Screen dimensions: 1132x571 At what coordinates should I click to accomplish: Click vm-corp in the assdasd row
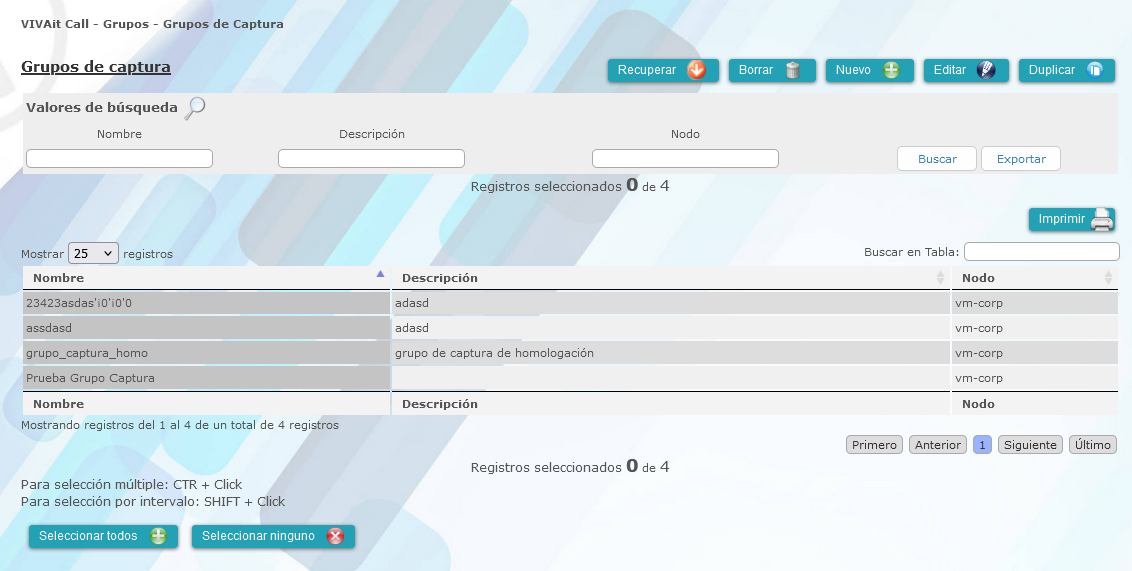point(979,328)
